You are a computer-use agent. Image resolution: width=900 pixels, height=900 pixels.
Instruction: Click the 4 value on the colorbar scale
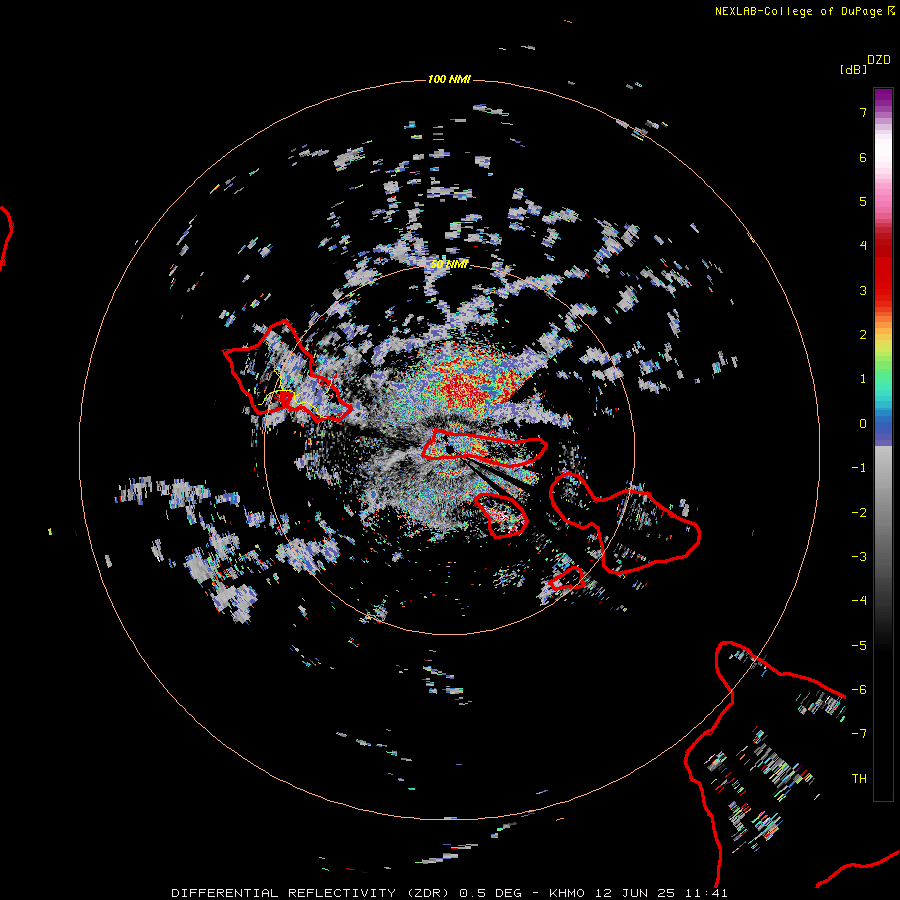[863, 246]
